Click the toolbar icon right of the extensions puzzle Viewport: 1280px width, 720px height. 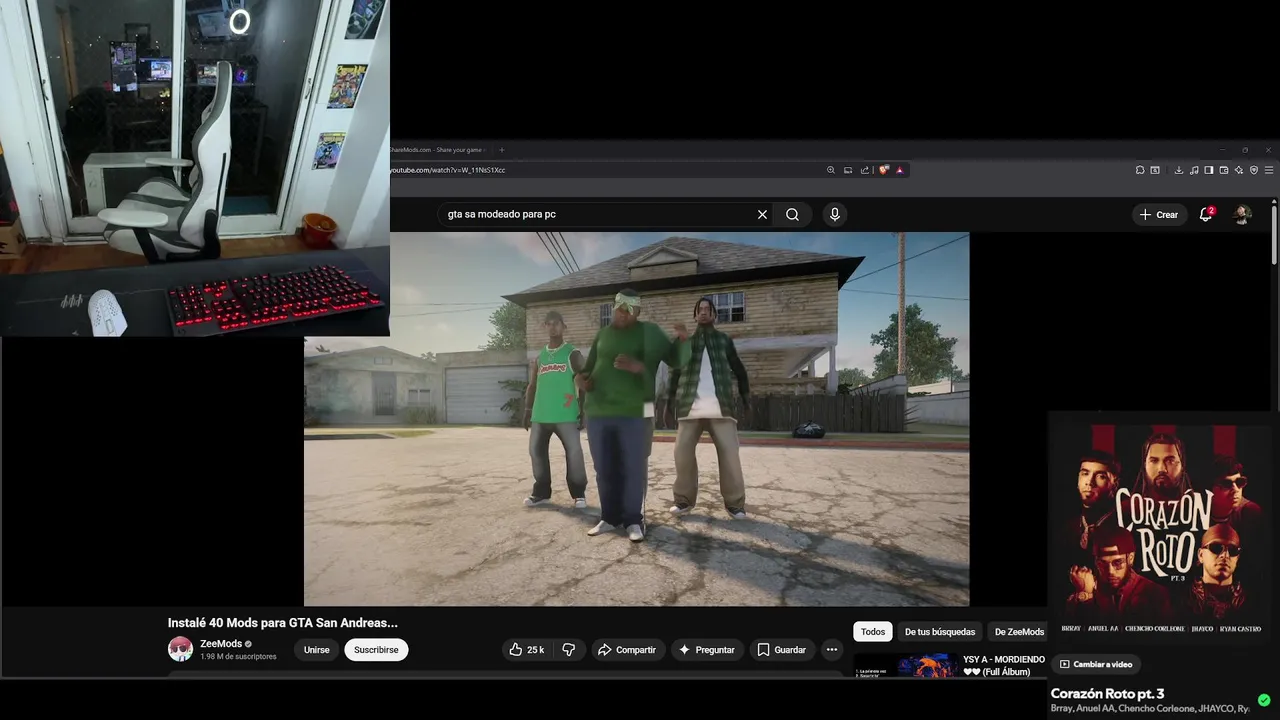tap(1155, 170)
